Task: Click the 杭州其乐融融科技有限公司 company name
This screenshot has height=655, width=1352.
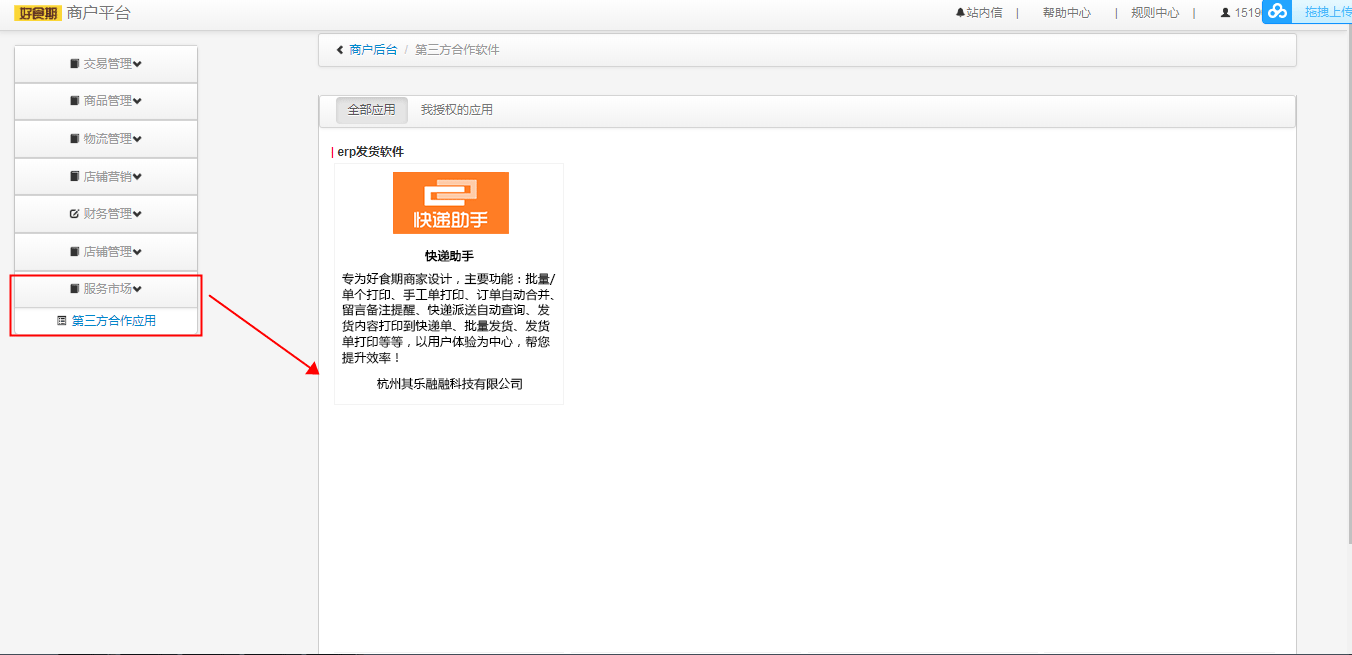Action: click(x=450, y=384)
